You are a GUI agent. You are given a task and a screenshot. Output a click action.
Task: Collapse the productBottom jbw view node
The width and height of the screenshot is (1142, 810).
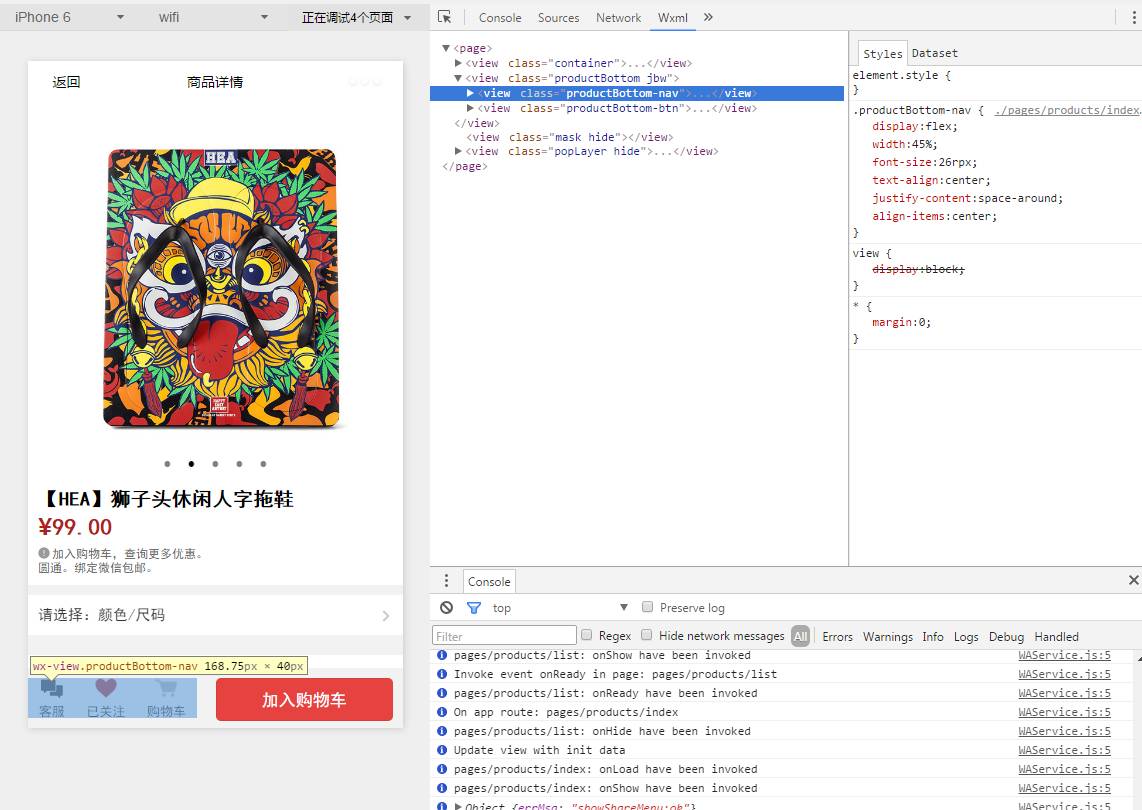click(x=458, y=78)
